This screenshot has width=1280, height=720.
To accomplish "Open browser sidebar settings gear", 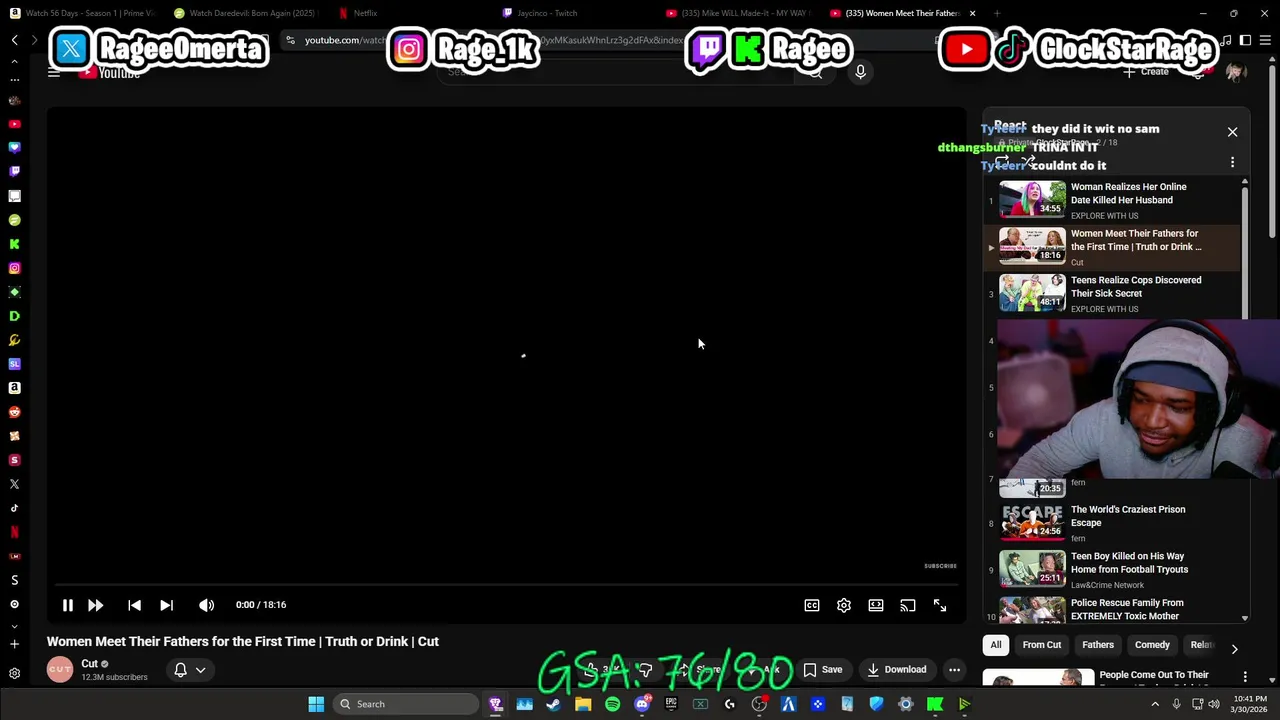I will click(x=14, y=674).
